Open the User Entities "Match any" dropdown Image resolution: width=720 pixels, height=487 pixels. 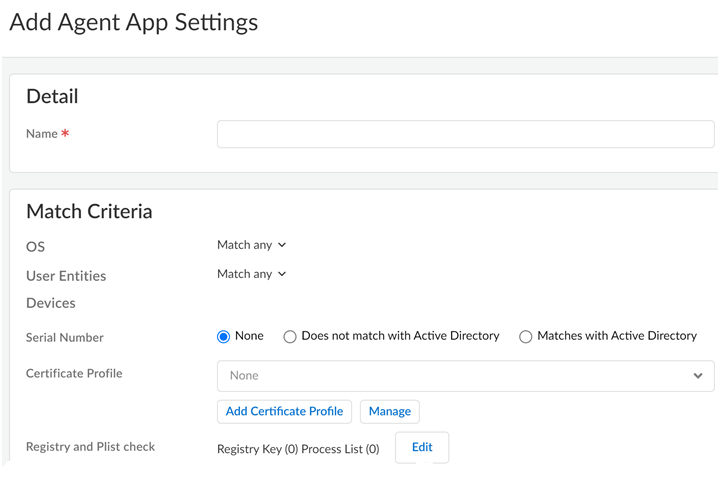tap(251, 274)
